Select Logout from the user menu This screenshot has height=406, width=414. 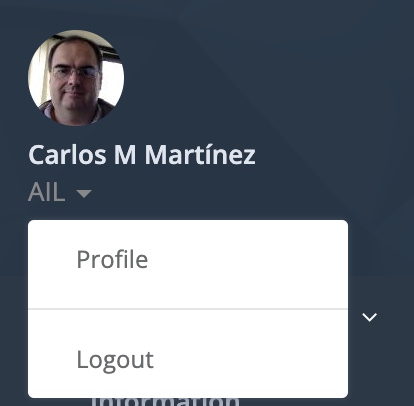pos(188,354)
